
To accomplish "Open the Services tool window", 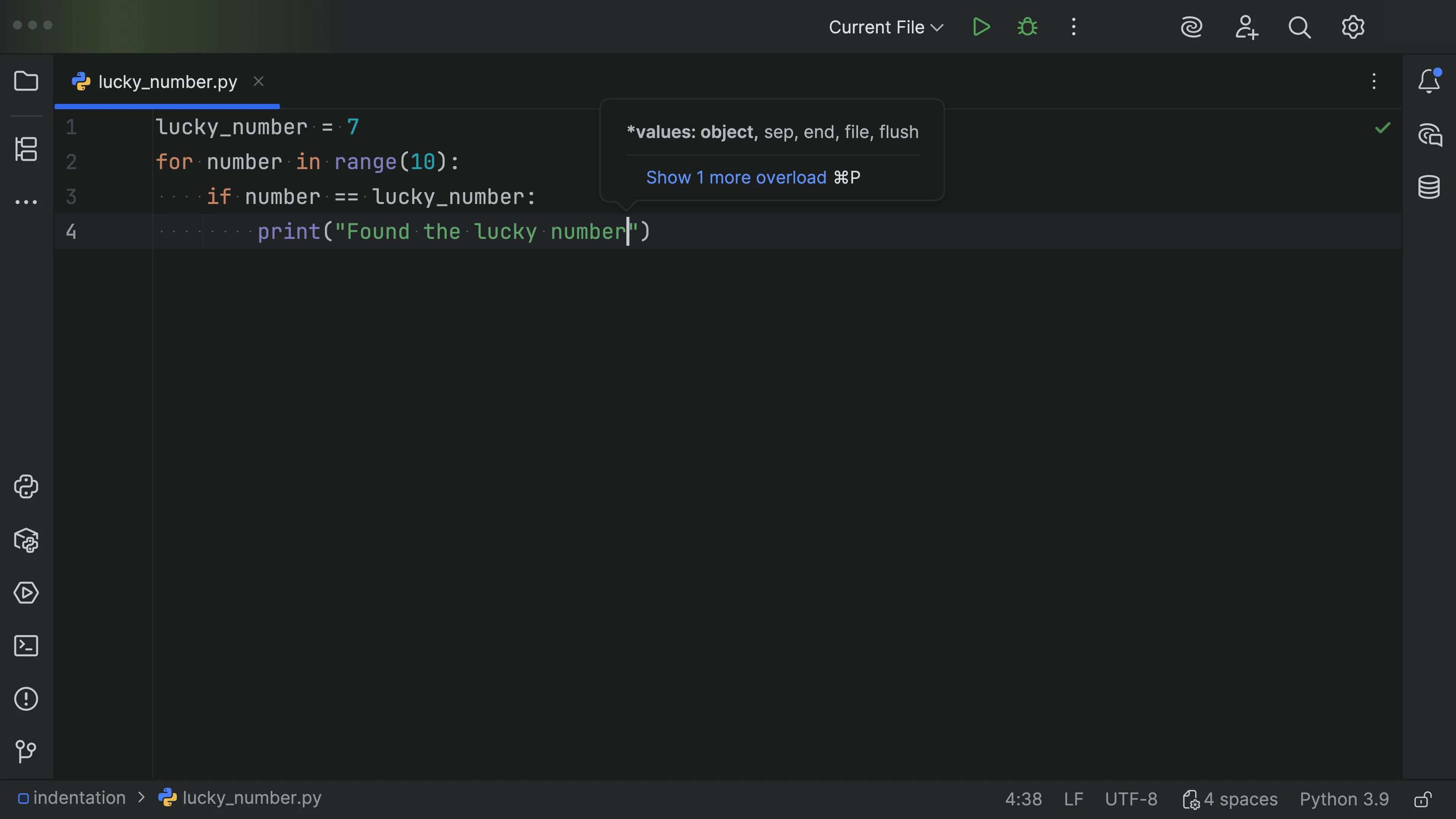I will [x=26, y=593].
